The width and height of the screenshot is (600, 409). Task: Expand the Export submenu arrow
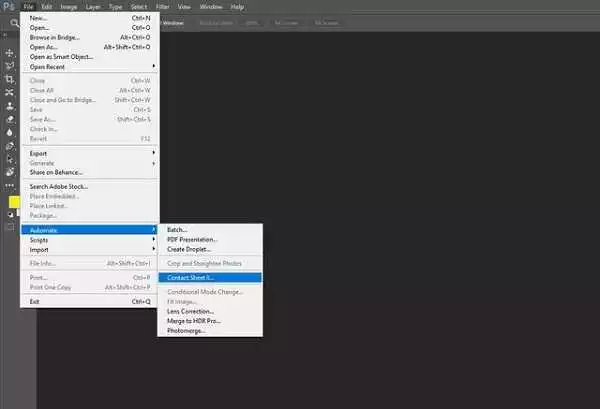click(153, 153)
